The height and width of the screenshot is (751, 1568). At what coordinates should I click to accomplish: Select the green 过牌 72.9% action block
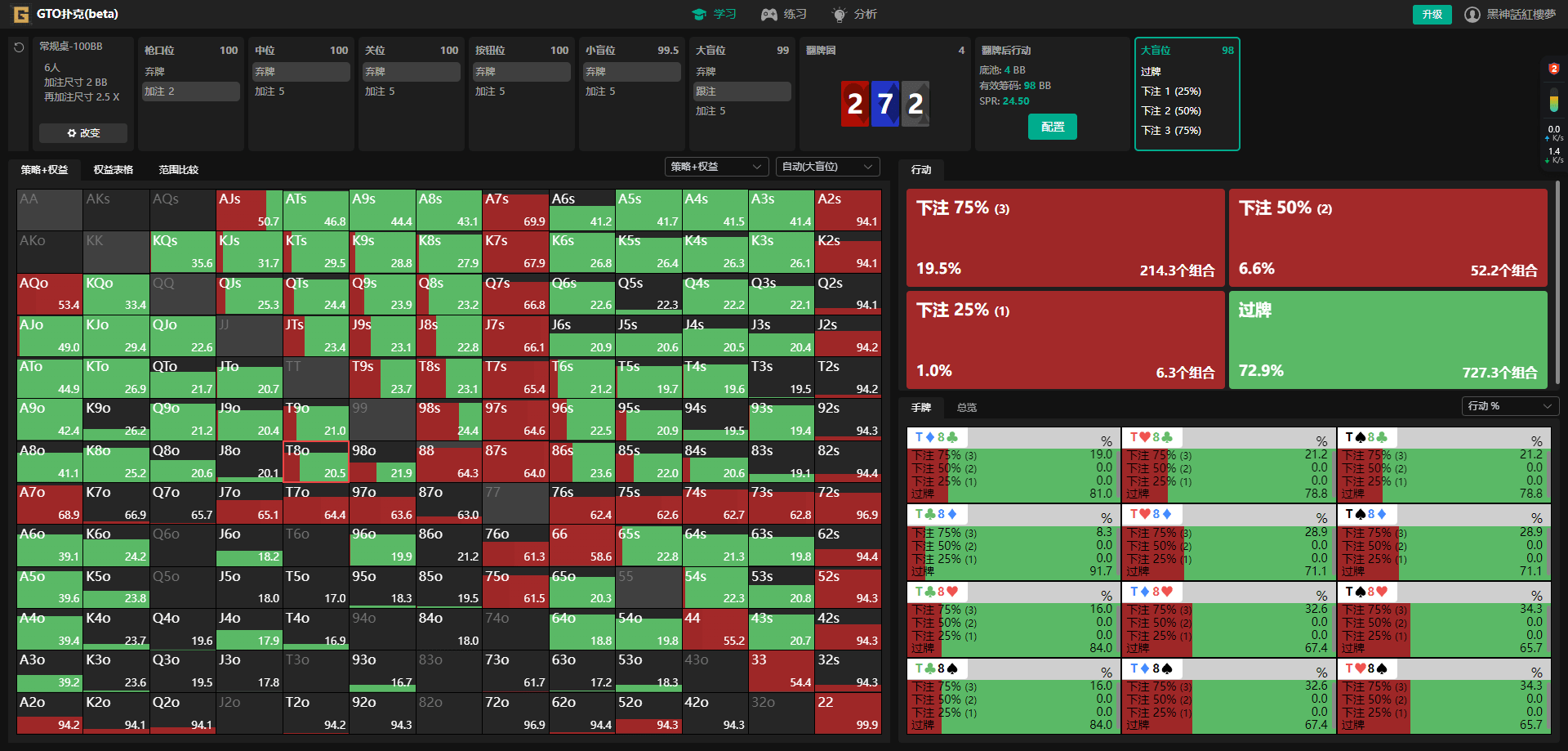[x=1388, y=340]
